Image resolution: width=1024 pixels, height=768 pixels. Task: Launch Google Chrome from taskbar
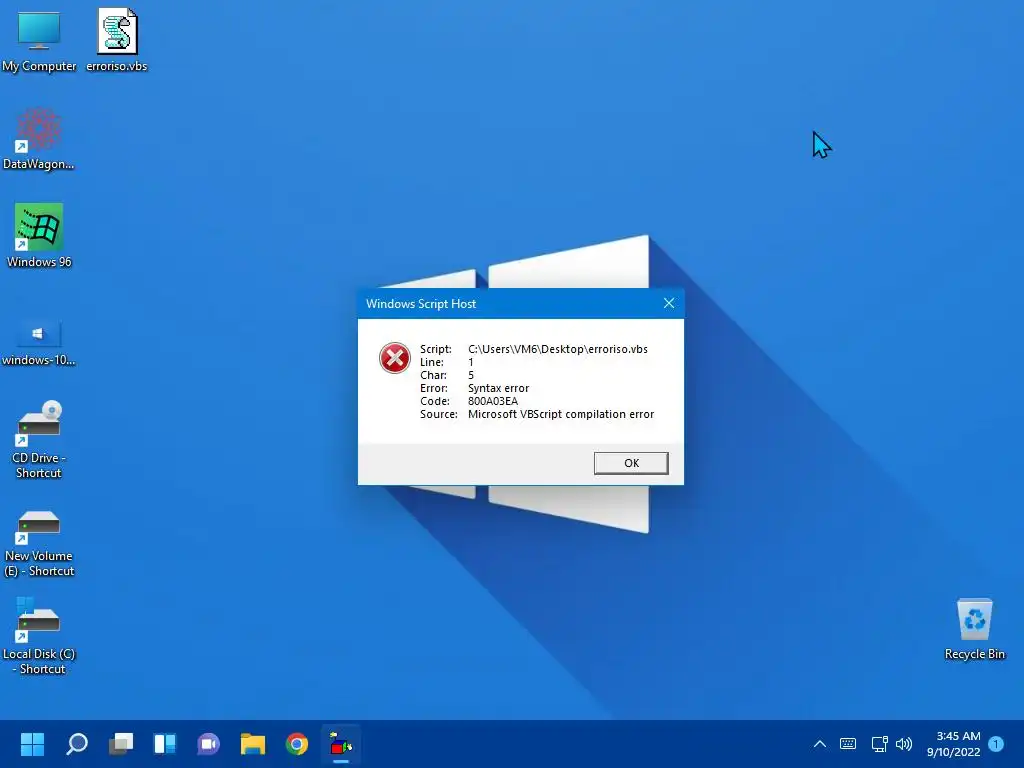click(296, 744)
